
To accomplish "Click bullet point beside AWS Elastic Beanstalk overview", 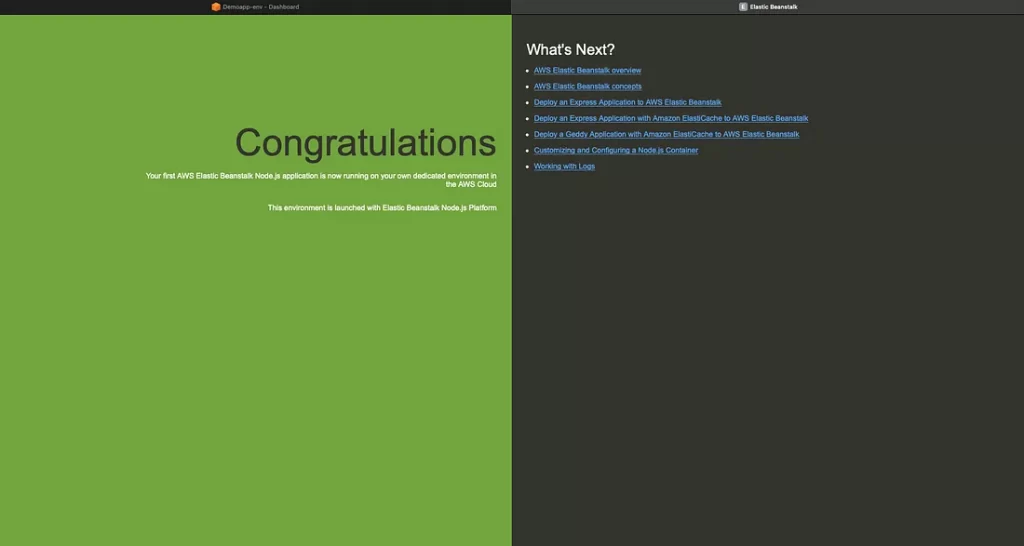I will click(527, 71).
